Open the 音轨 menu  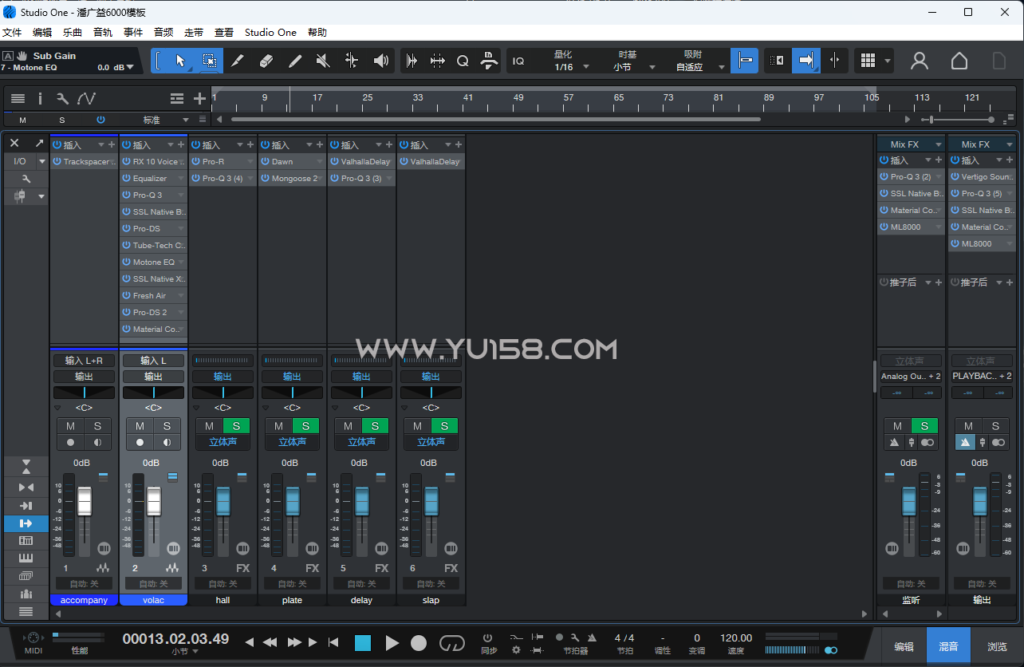103,33
